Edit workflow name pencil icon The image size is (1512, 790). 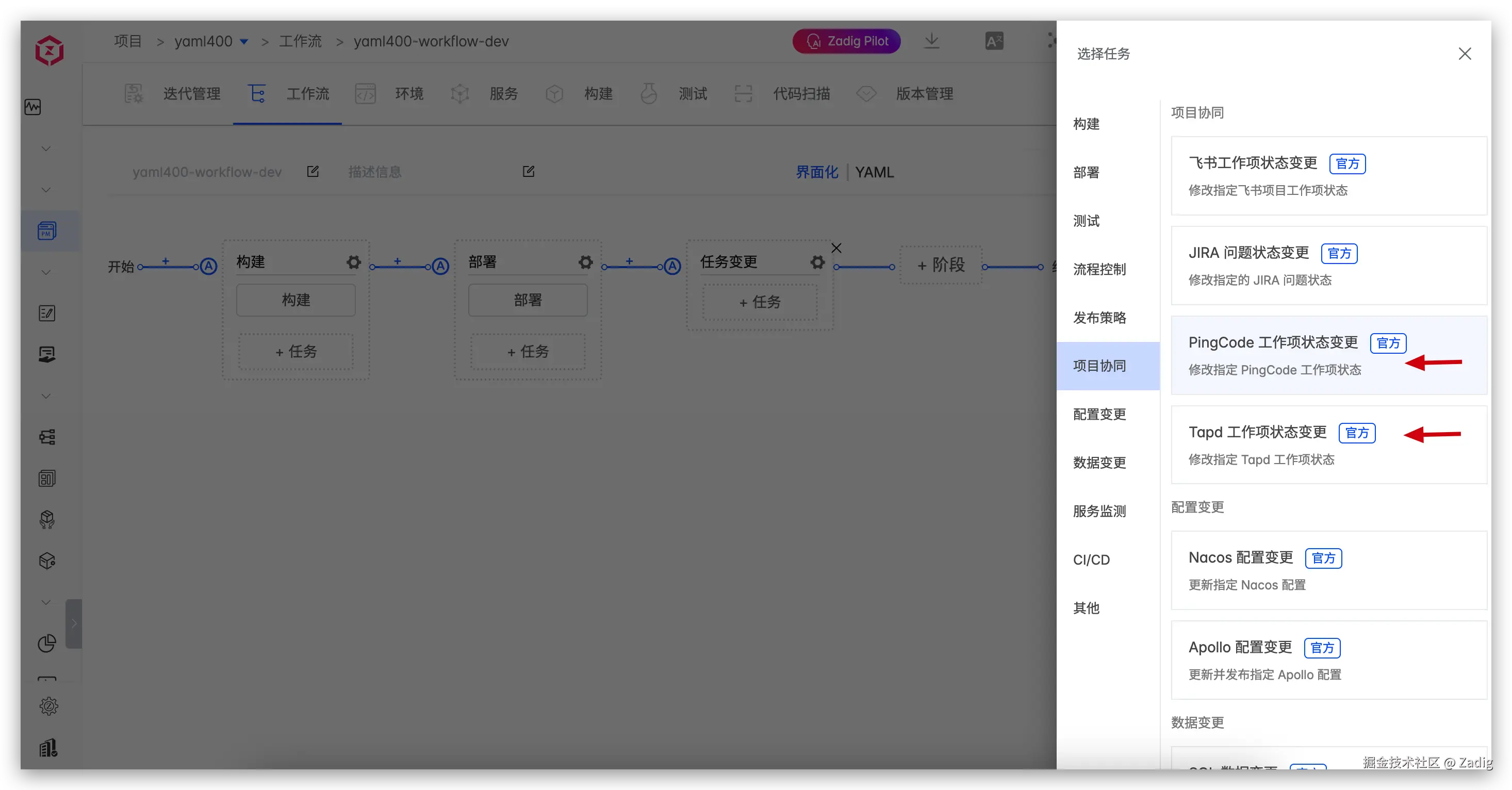point(313,171)
